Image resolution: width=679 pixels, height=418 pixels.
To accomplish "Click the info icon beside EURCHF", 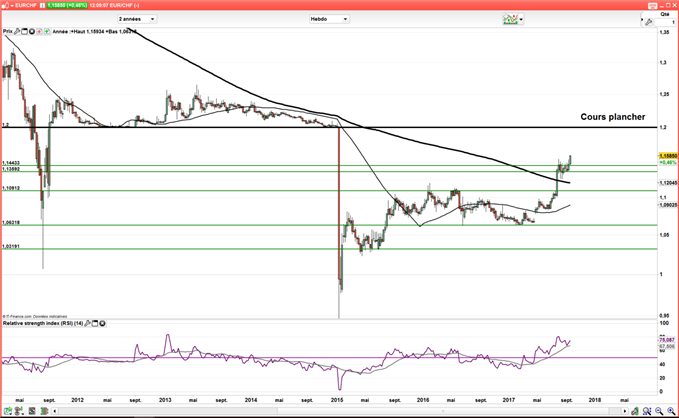I will (x=42, y=5).
